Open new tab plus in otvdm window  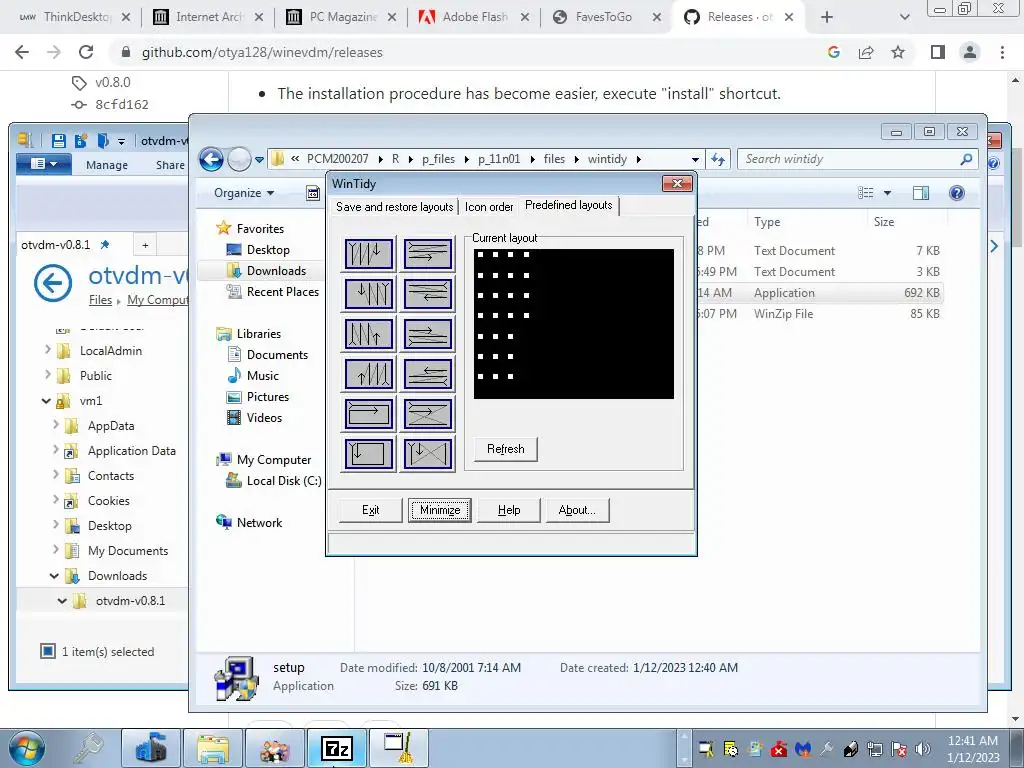pos(145,245)
